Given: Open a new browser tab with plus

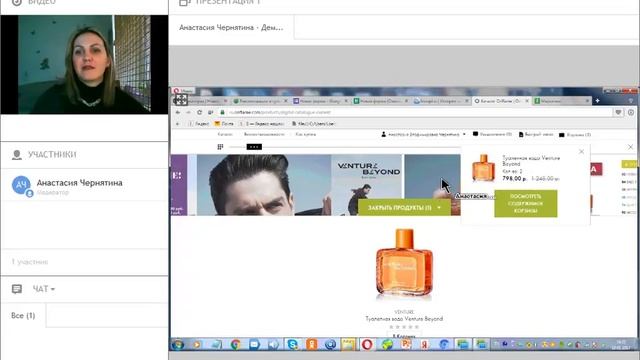Looking at the screenshot, I should point(598,100).
